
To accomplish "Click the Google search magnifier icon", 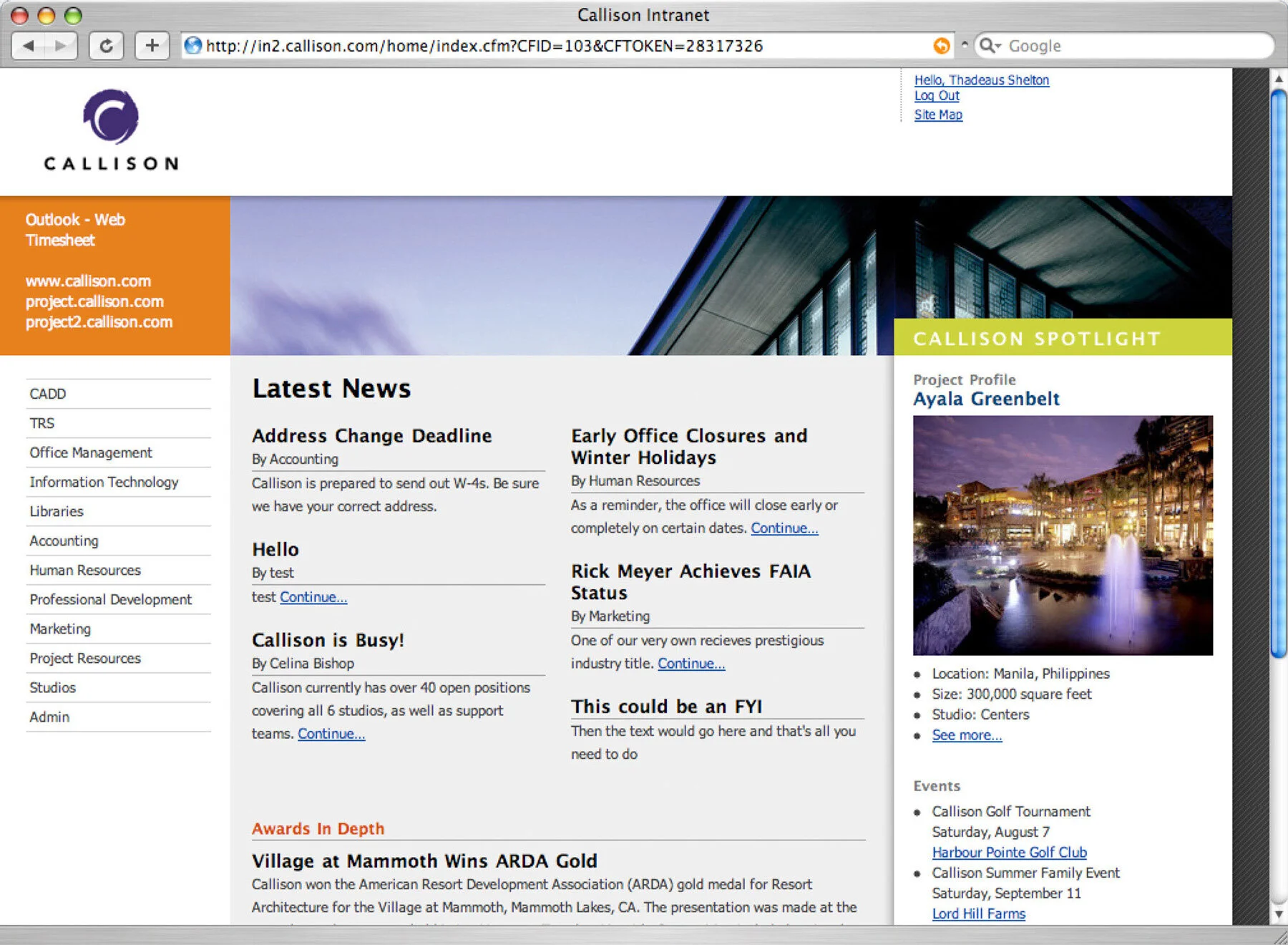I will pos(987,46).
